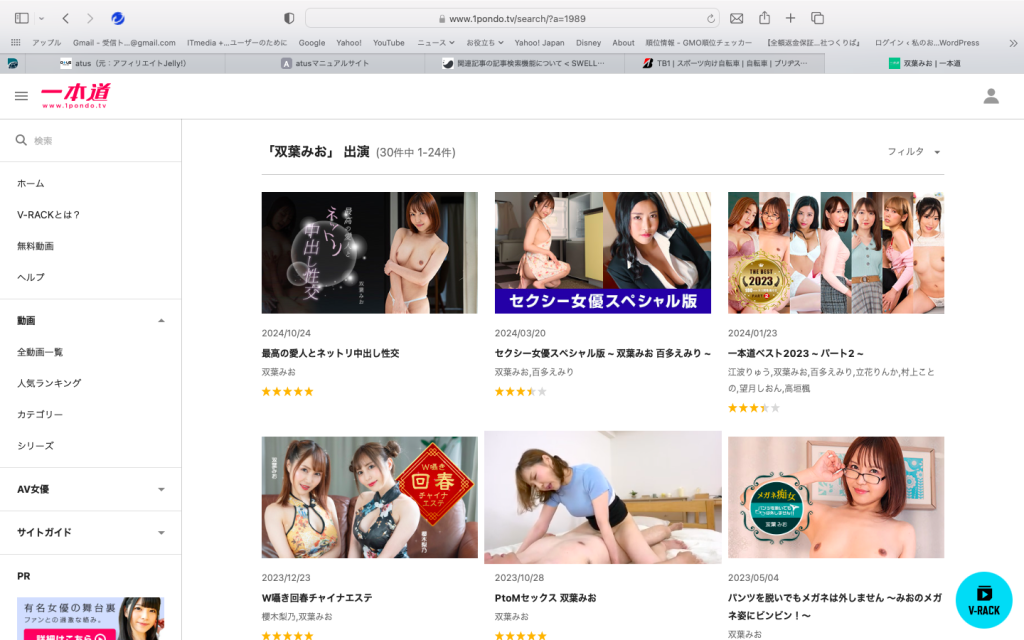Image resolution: width=1024 pixels, height=640 pixels.
Task: Click the privacy shield icon
Action: (289, 18)
